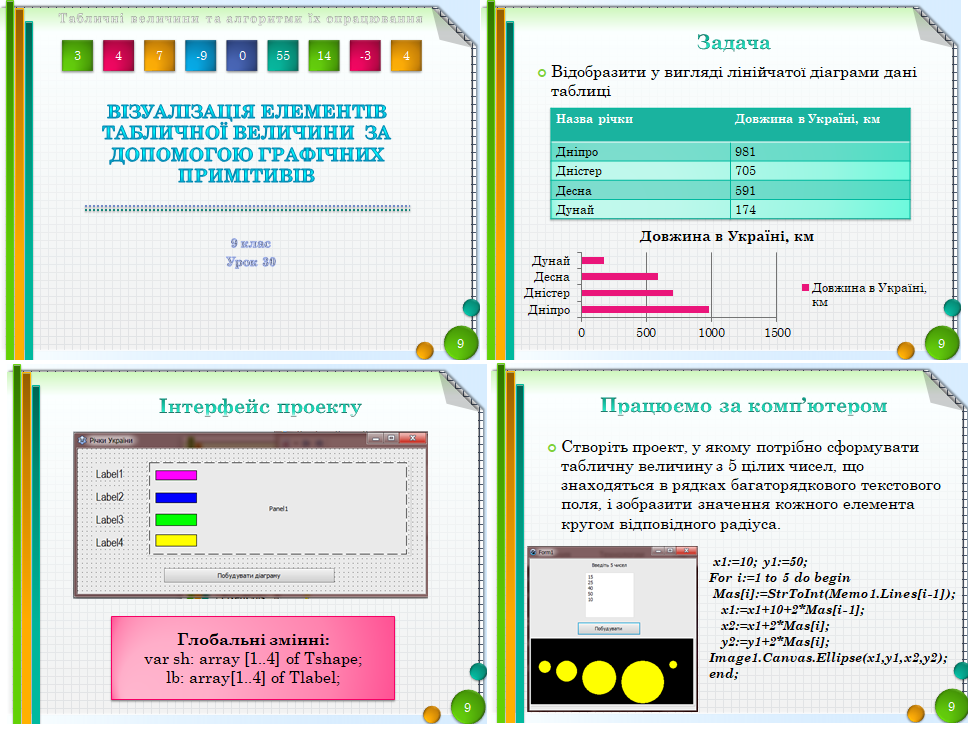Select the green tile with number 14
This screenshot has height=734, width=968.
coord(324,56)
